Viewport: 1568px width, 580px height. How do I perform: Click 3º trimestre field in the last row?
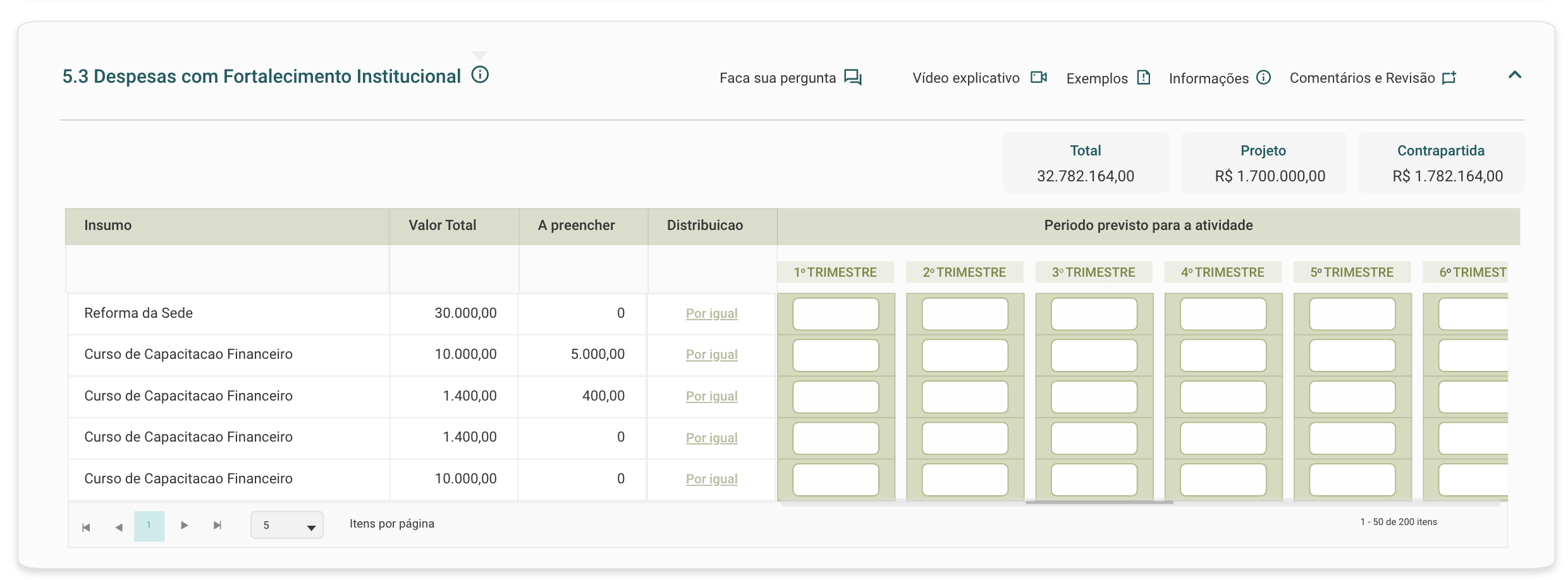click(1093, 480)
